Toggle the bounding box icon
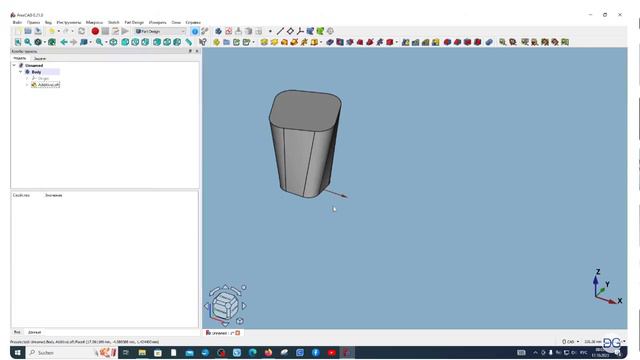The width and height of the screenshot is (640, 360). (52, 42)
